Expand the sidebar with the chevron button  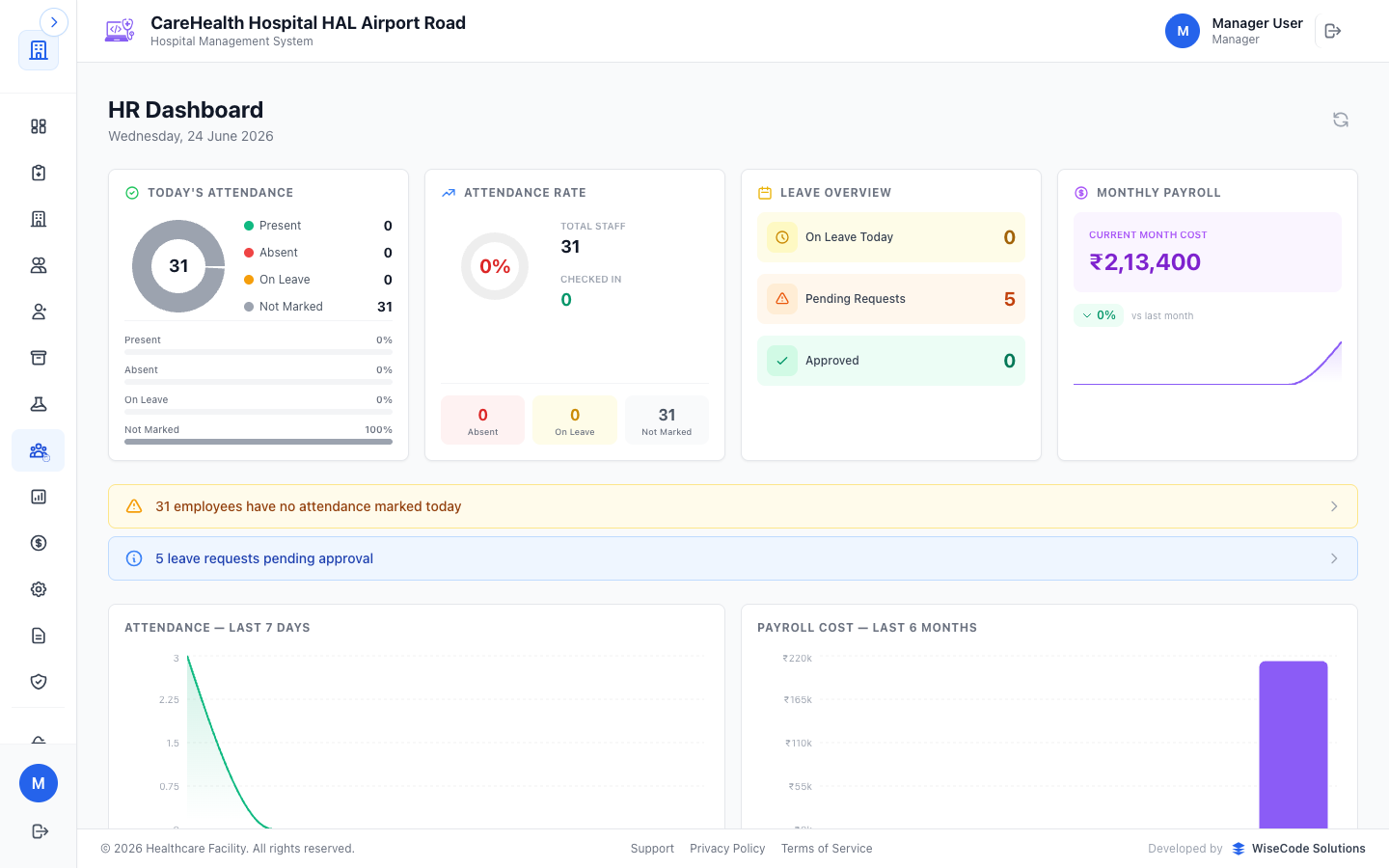tap(54, 21)
